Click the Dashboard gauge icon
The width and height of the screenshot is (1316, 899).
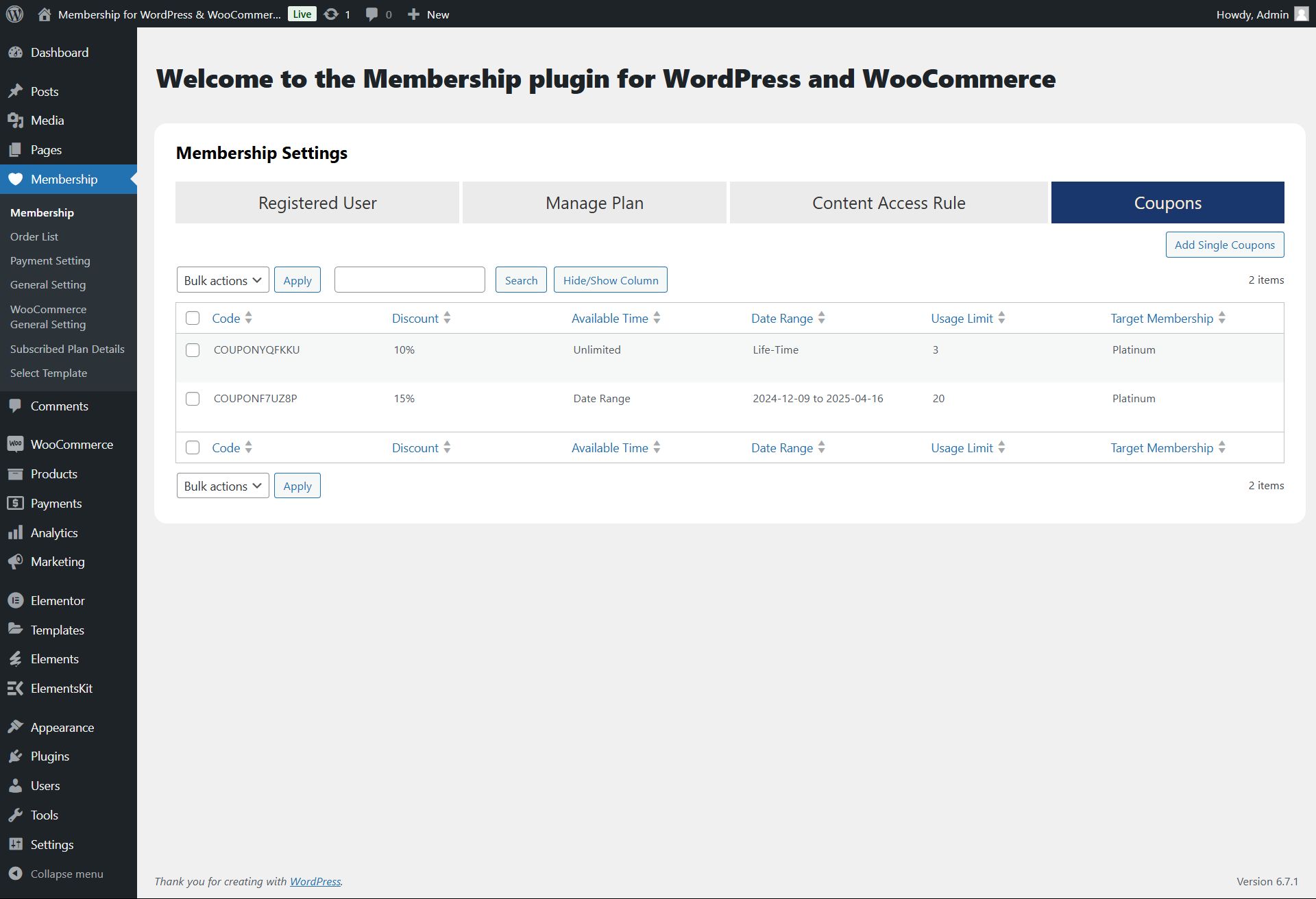pyautogui.click(x=15, y=53)
